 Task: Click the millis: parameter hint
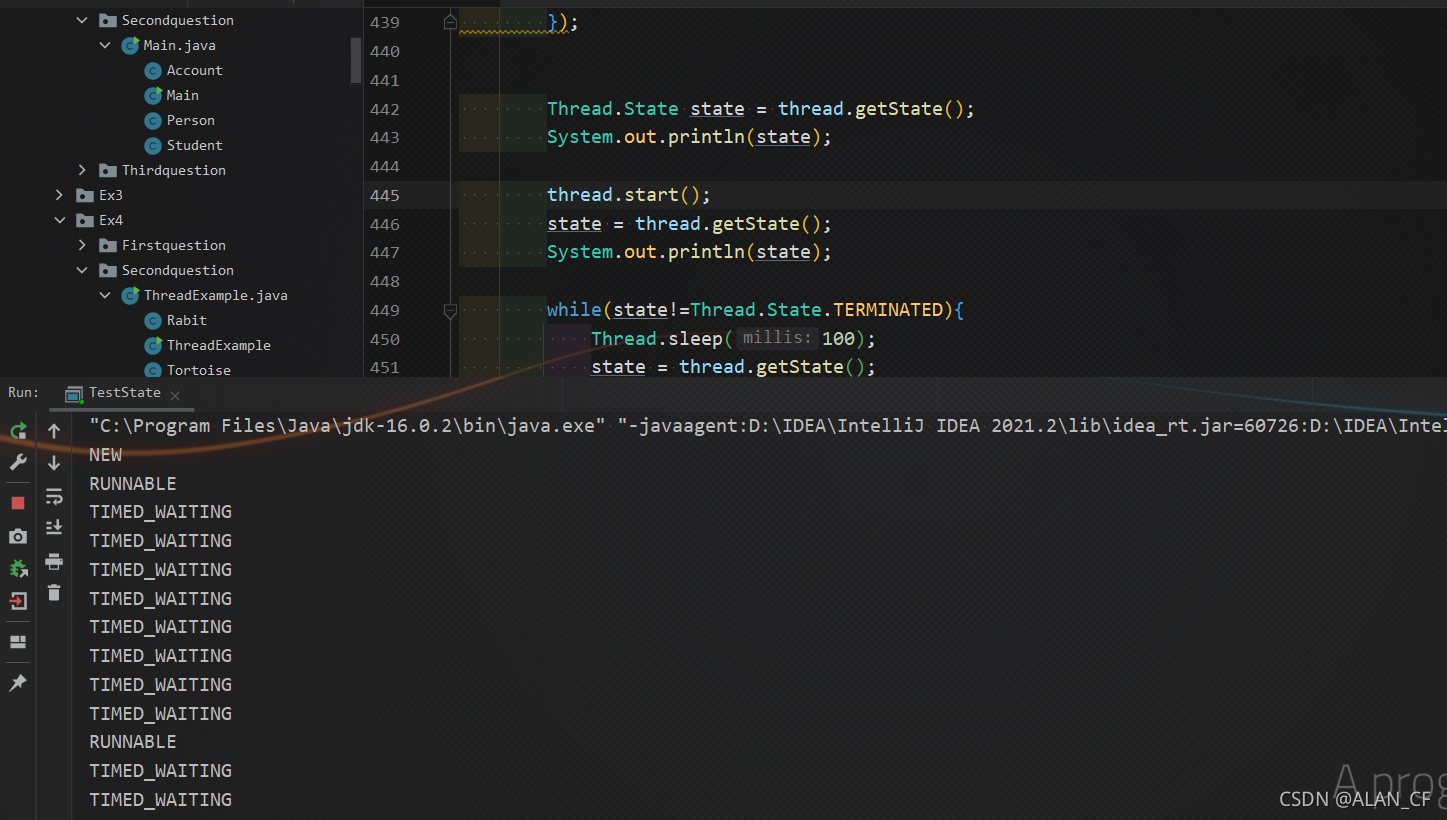tap(778, 338)
